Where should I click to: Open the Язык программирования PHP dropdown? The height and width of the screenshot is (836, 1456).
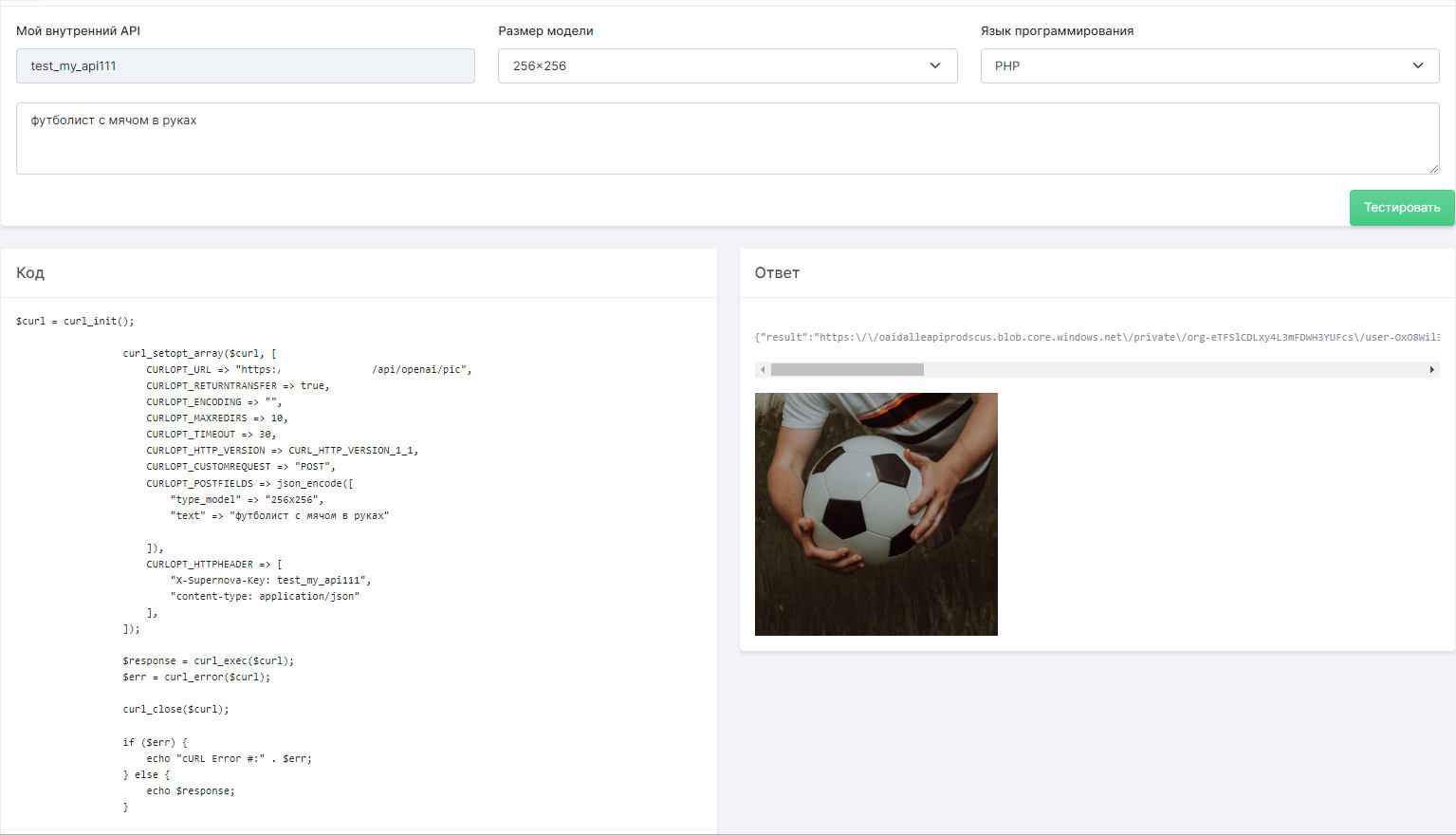(x=1209, y=66)
